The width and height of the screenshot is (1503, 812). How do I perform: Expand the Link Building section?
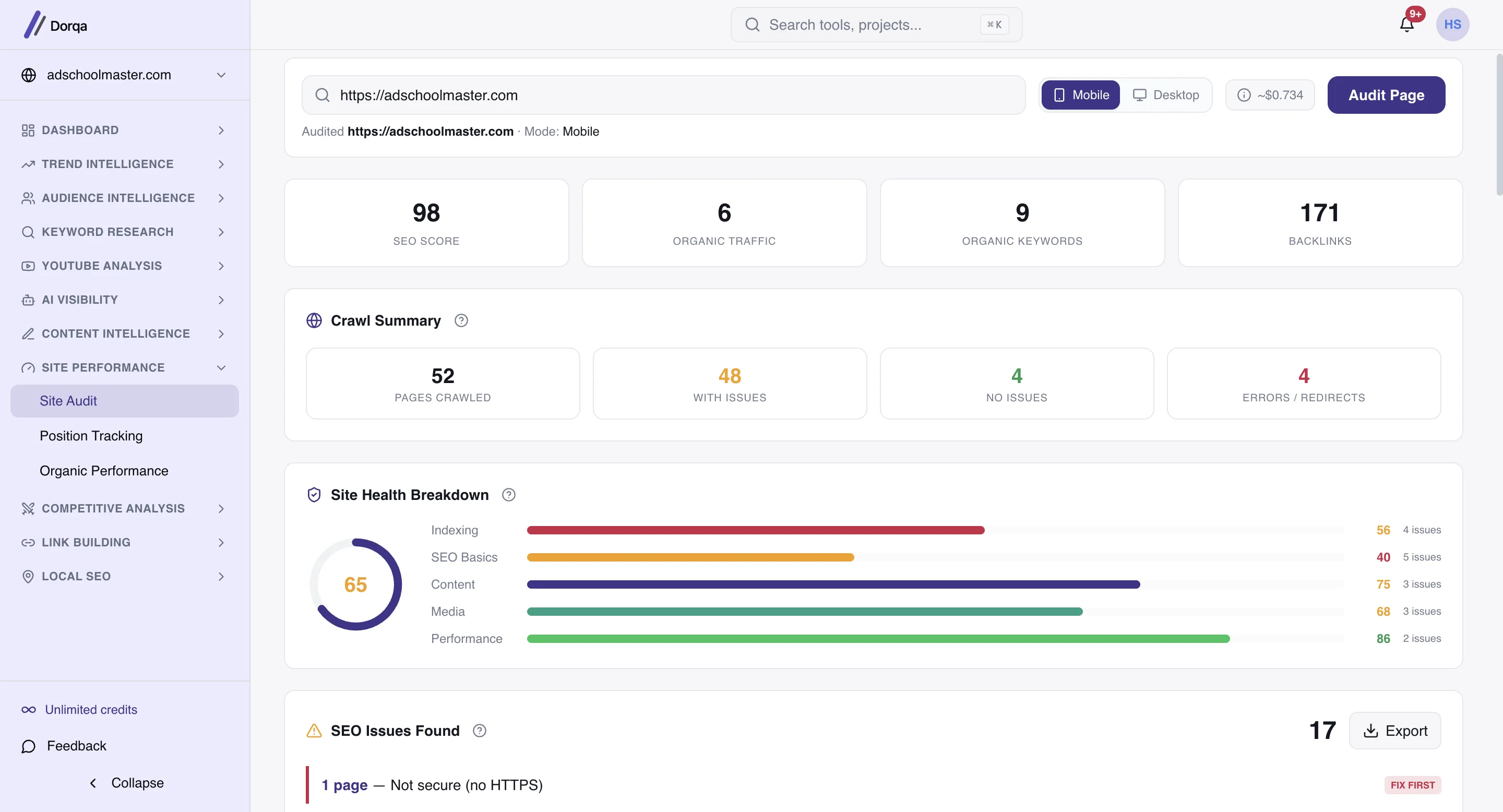coord(125,543)
